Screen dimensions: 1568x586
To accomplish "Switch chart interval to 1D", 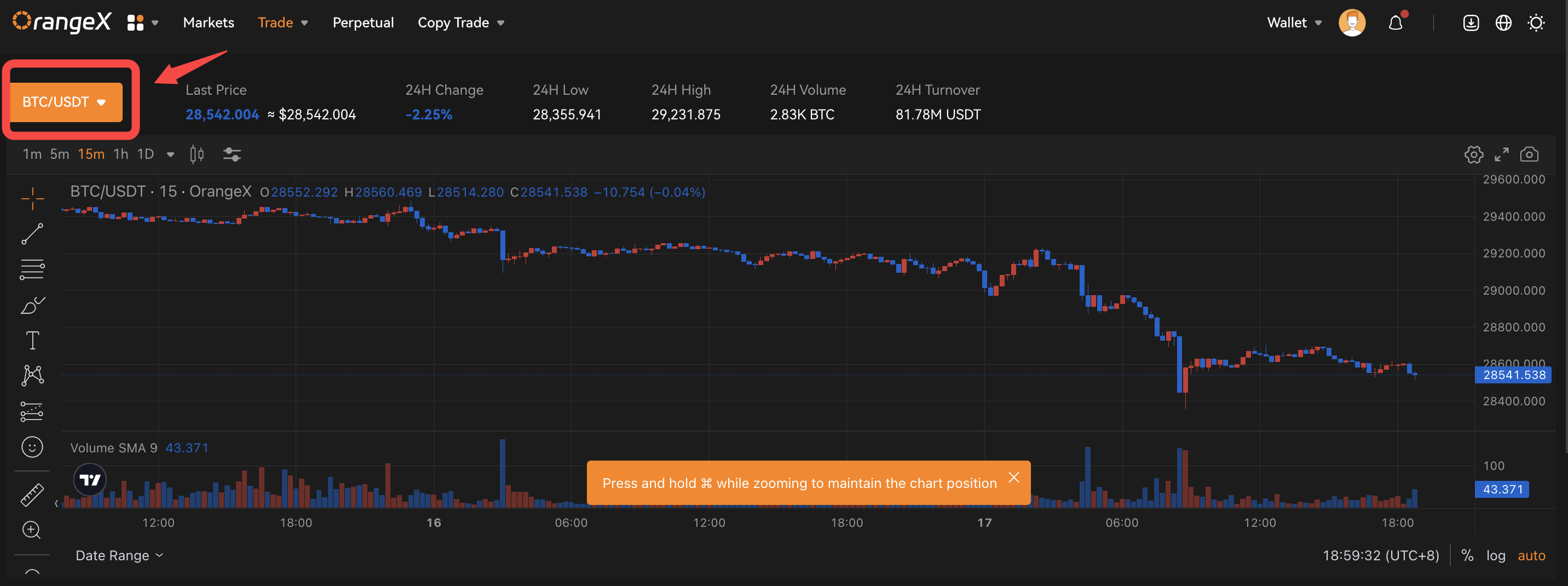I will pos(146,154).
